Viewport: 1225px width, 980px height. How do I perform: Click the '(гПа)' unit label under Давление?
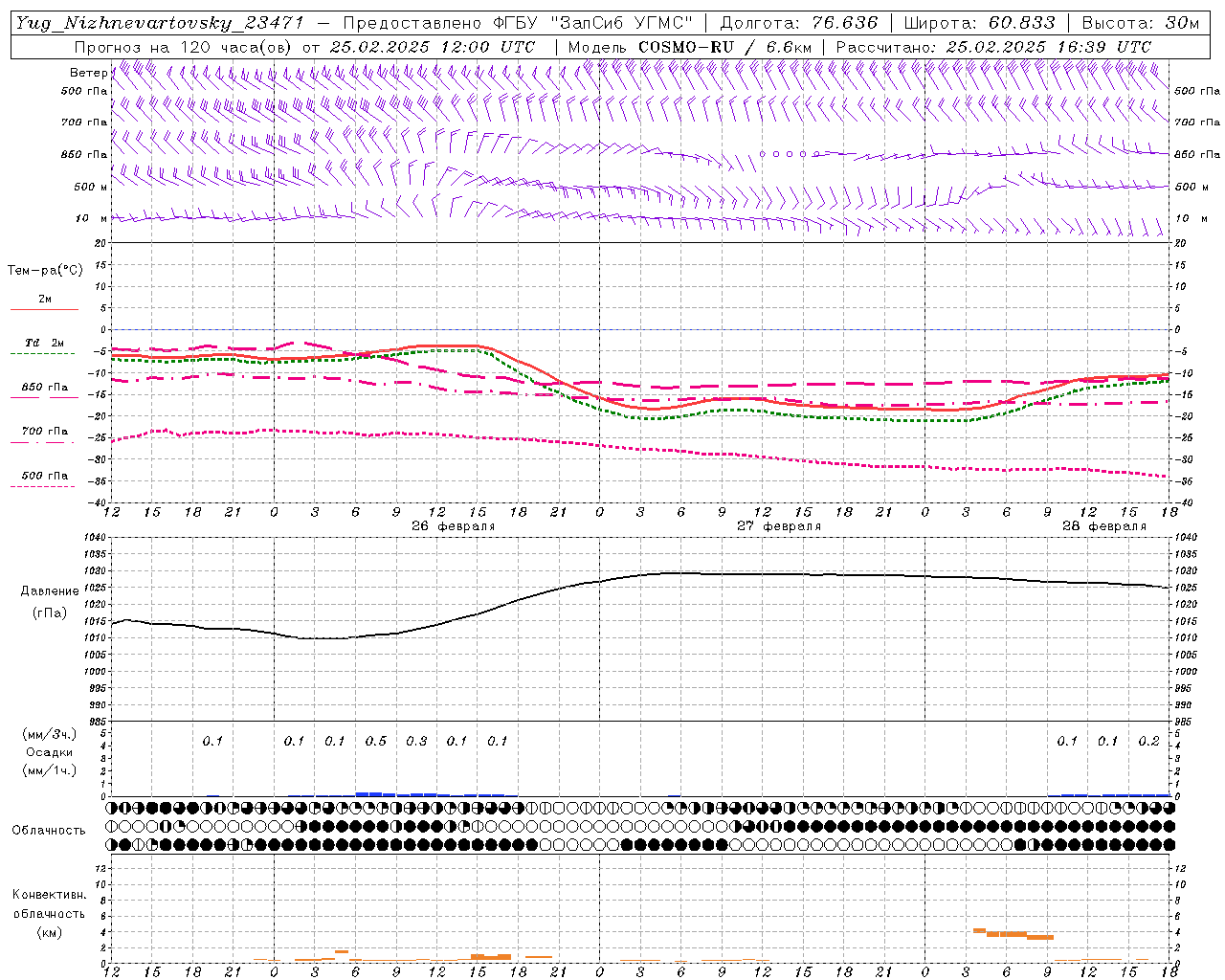pos(50,613)
